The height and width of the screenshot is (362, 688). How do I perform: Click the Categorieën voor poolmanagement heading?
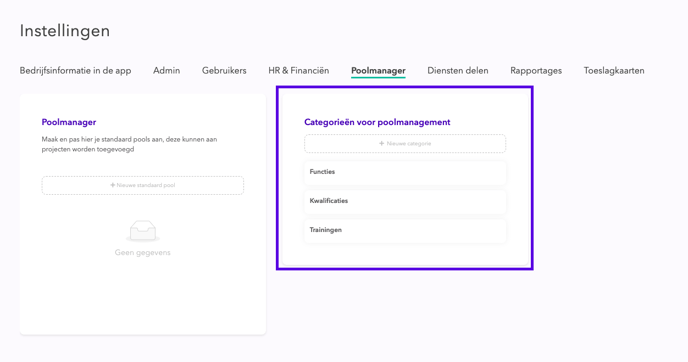377,122
